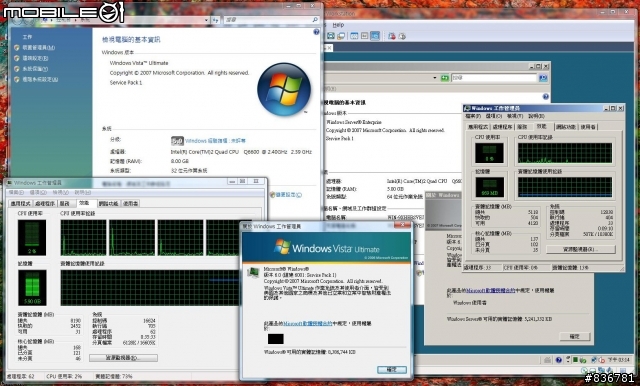This screenshot has width=640, height=386.
Task: Open Microsoft license terms link in guest About dialog
Action: (491, 291)
